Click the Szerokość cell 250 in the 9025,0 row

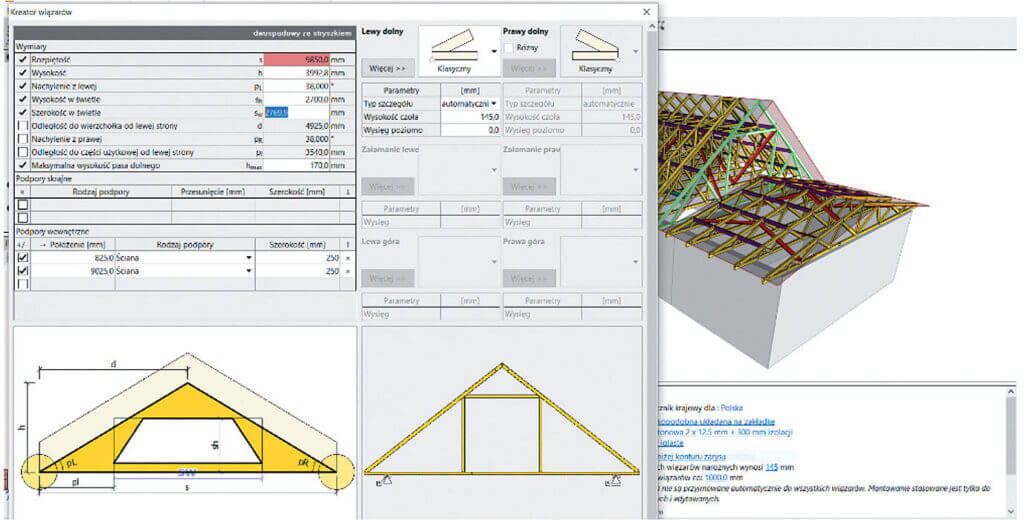point(298,271)
